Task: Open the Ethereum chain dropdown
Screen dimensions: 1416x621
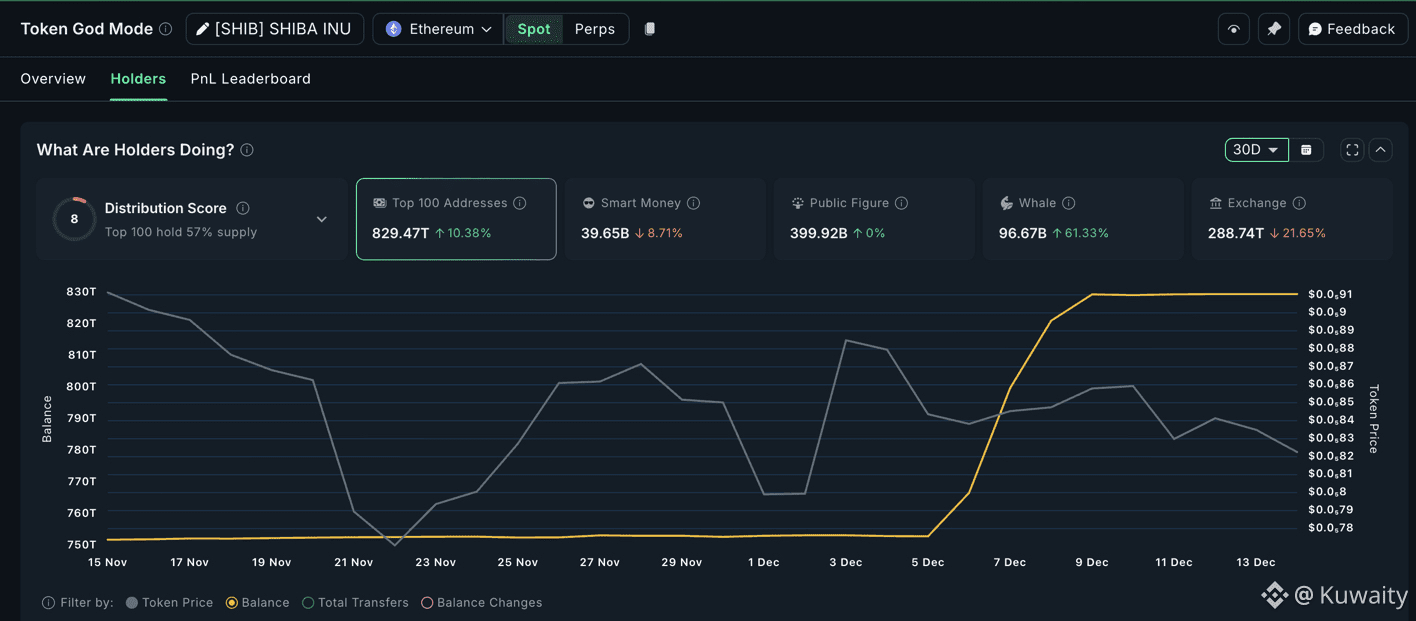Action: coord(439,29)
